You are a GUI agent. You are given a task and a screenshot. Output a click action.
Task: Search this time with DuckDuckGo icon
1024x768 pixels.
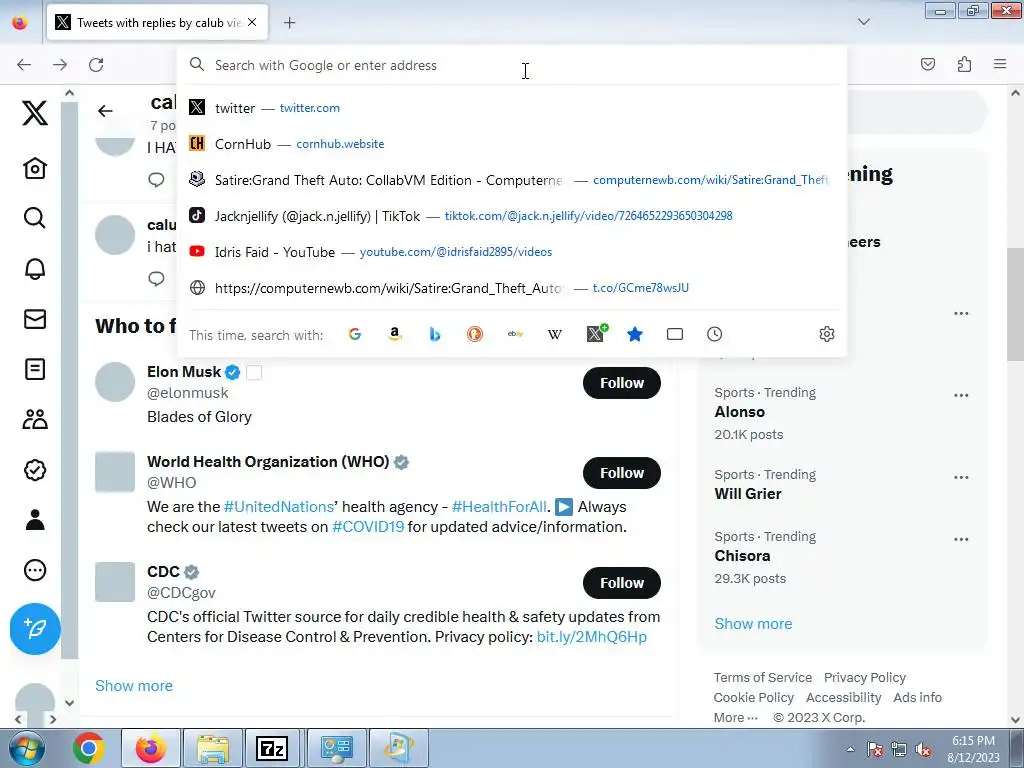475,334
